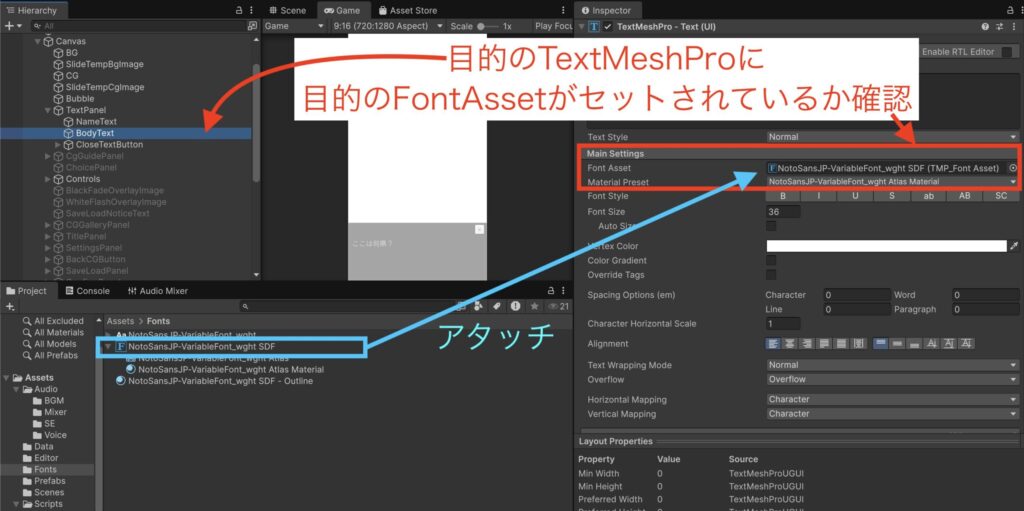Screen dimensions: 1024x511
Task: Select baseline vertical alignment icon
Action: click(x=932, y=344)
